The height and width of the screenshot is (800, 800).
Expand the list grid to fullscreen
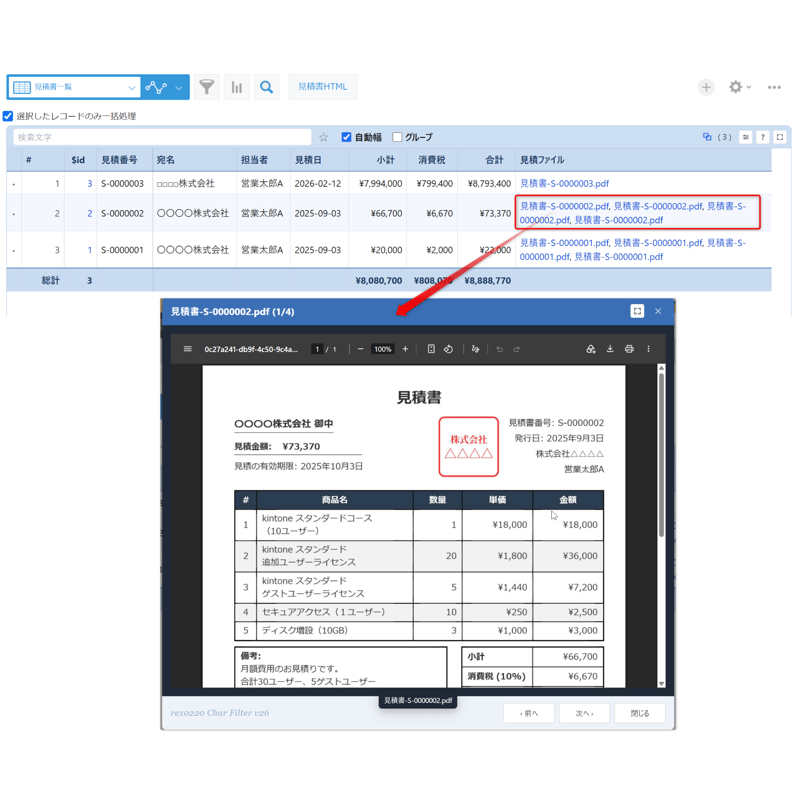click(780, 137)
